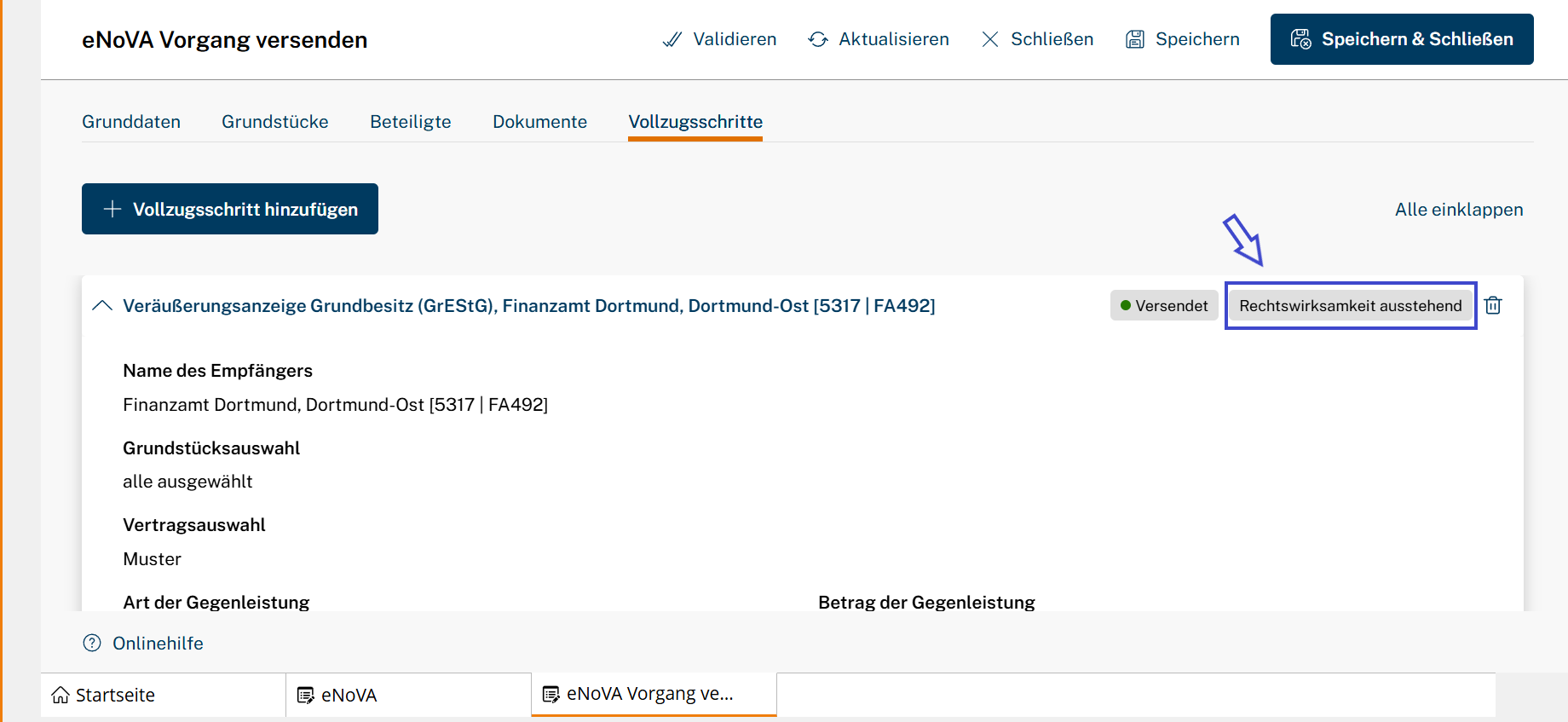Open the Beteiligte tab
Screen dimensions: 1568x722
pyautogui.click(x=410, y=122)
